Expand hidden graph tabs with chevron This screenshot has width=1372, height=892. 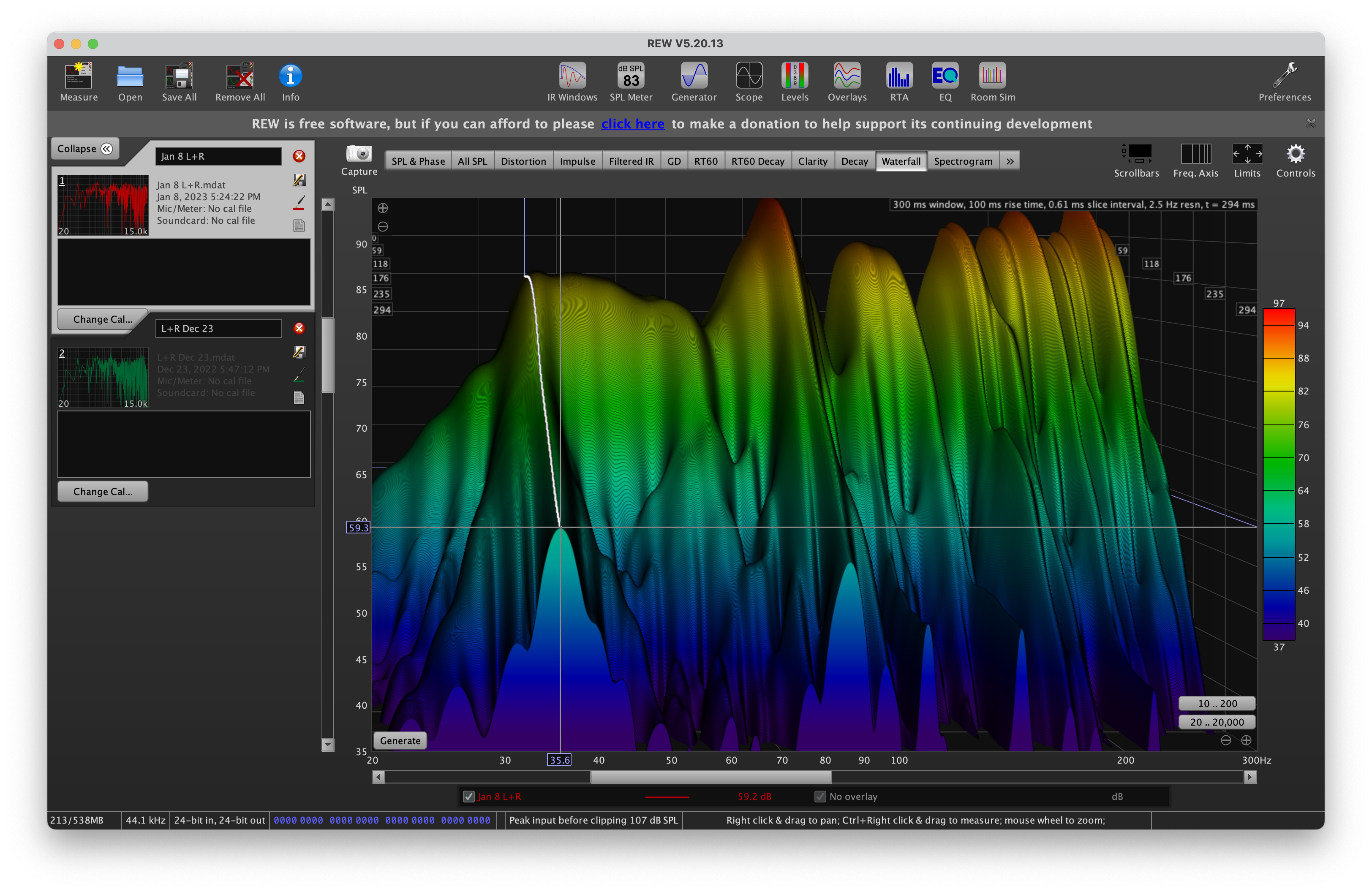point(1010,161)
